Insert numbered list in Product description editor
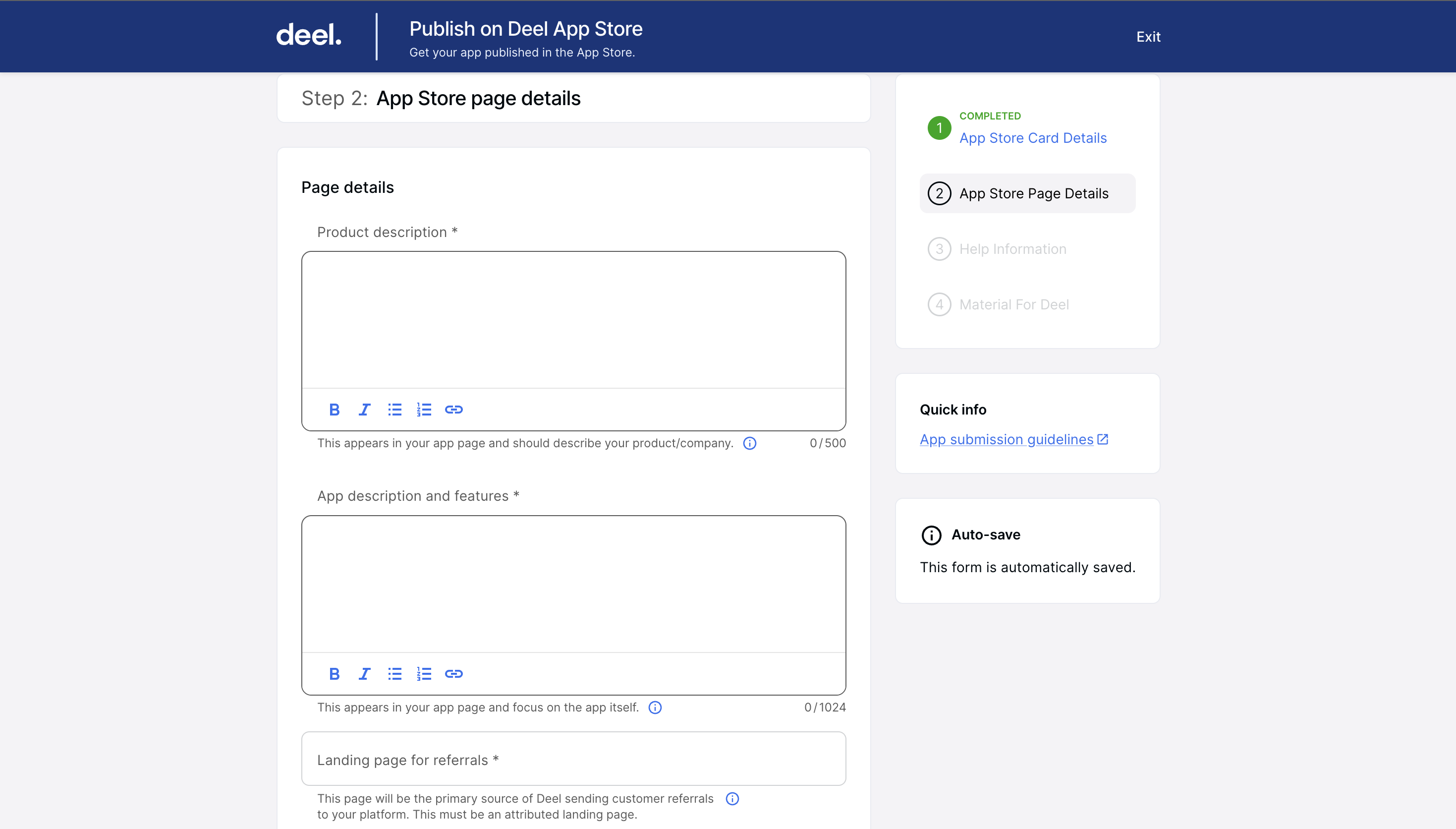 [424, 410]
